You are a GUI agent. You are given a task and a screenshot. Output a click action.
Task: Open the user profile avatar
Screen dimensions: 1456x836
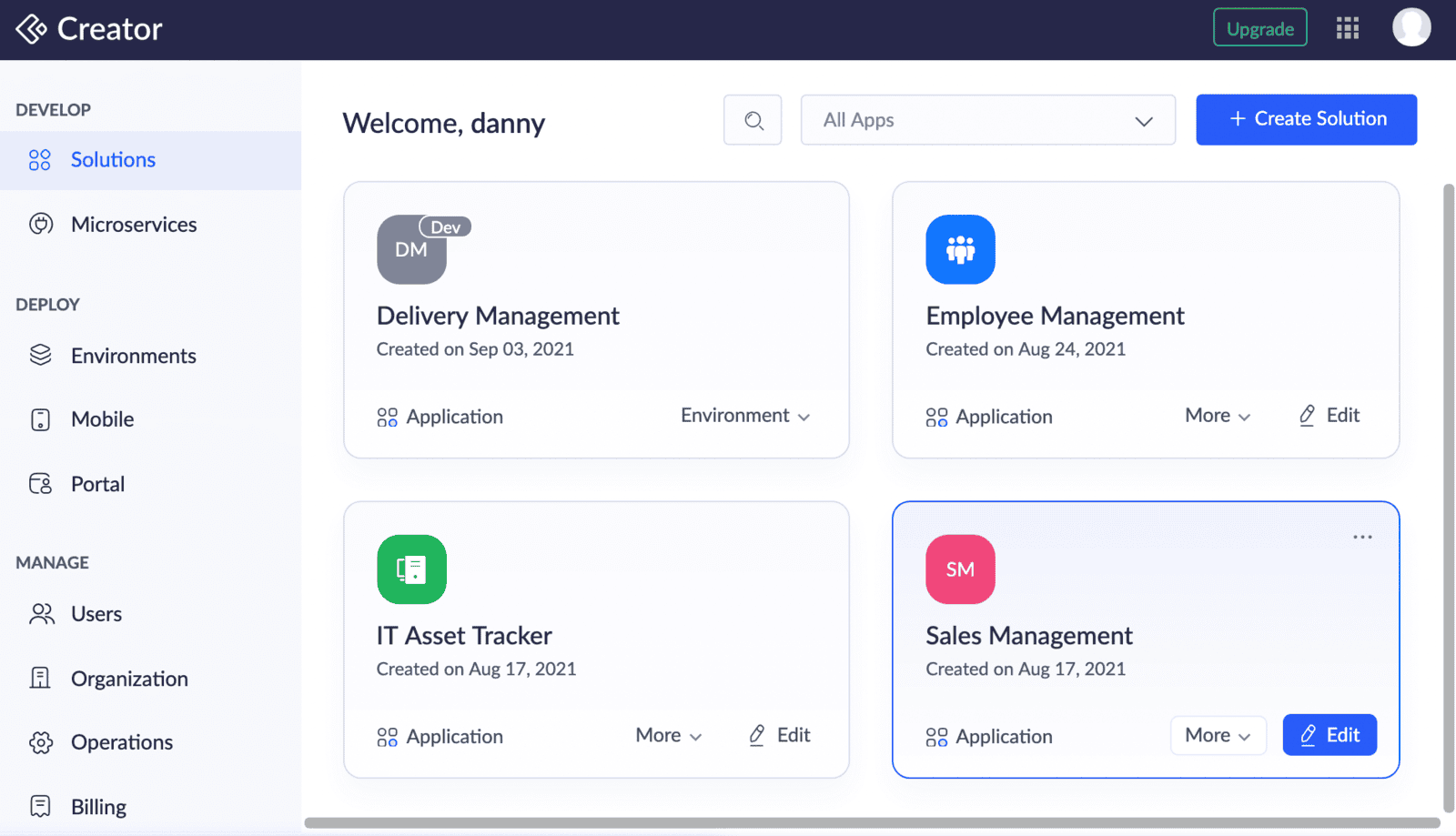1410,27
